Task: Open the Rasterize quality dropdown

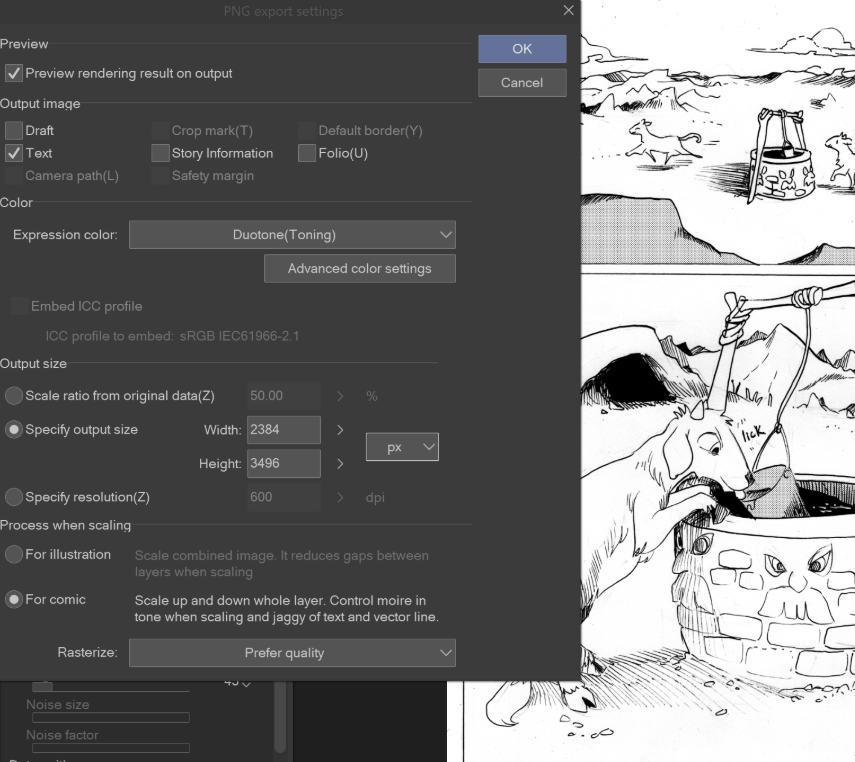Action: tap(292, 653)
